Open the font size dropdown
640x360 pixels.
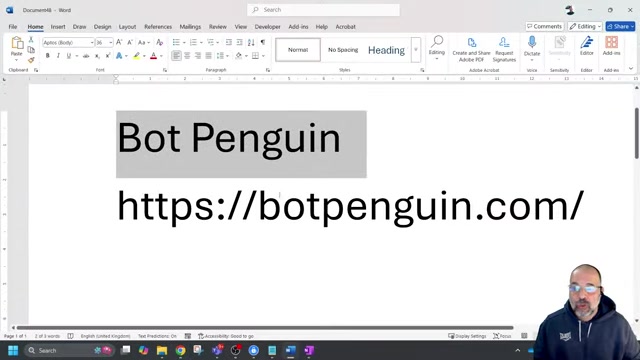(x=111, y=42)
